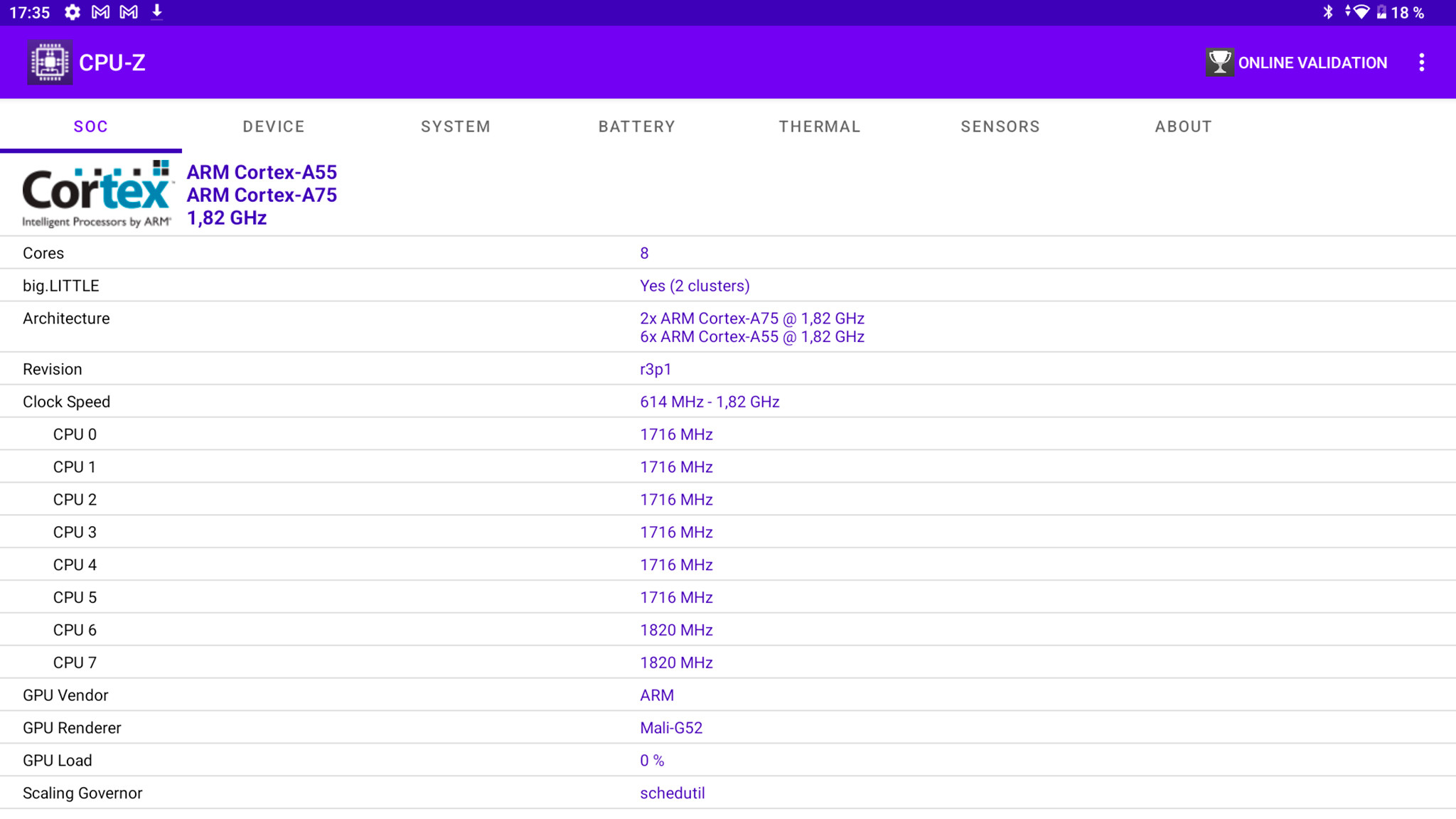Viewport: 1456px width, 819px height.
Task: Open the SYSTEM tab
Action: point(456,127)
